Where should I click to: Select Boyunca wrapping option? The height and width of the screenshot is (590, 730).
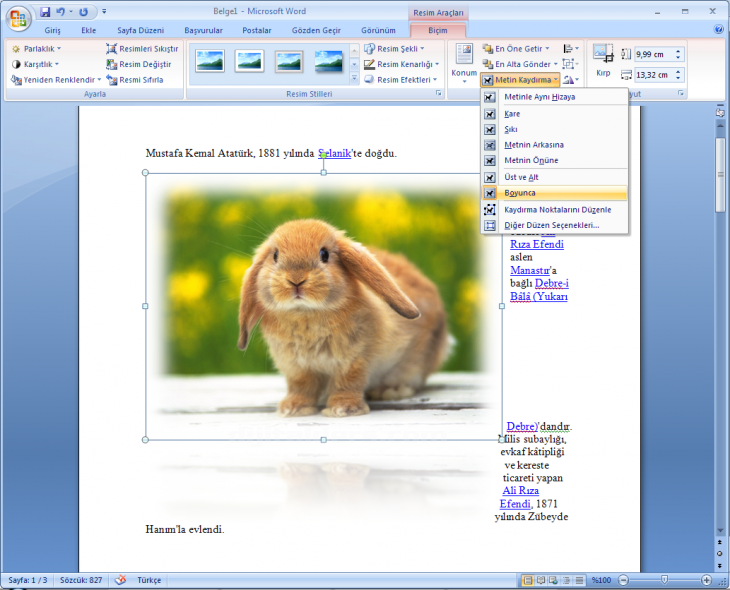coord(554,193)
